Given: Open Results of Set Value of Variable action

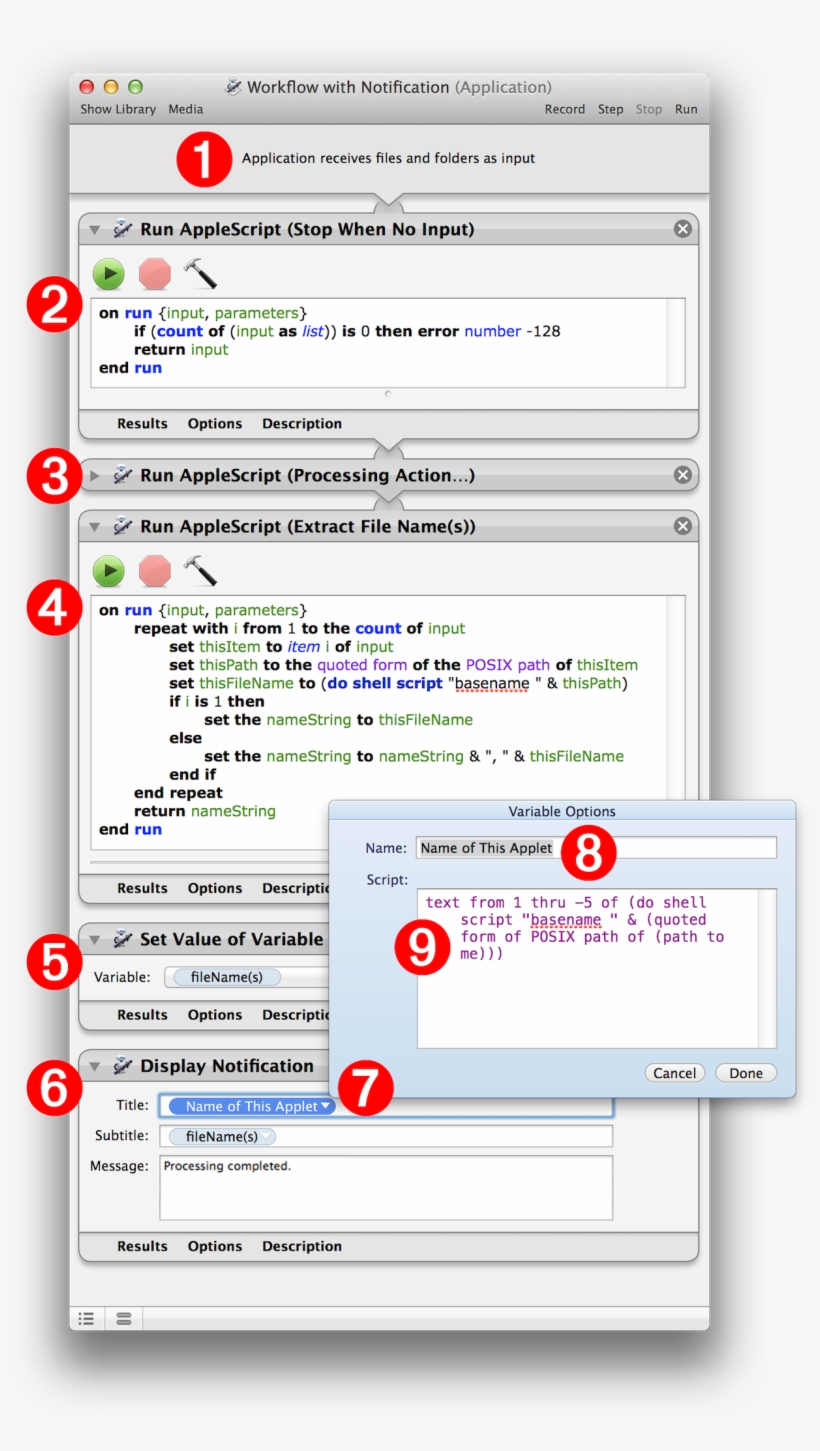Looking at the screenshot, I should click(x=142, y=1015).
